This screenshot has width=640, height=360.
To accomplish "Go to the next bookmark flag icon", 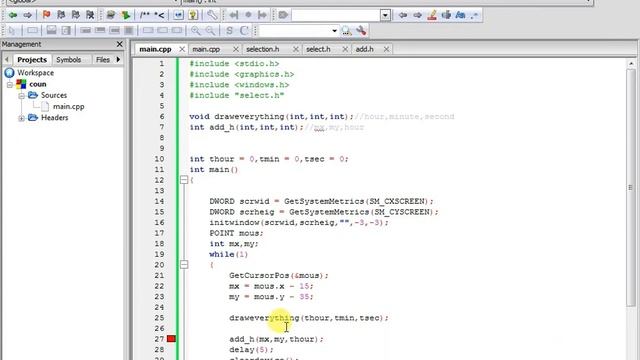I will (76, 16).
